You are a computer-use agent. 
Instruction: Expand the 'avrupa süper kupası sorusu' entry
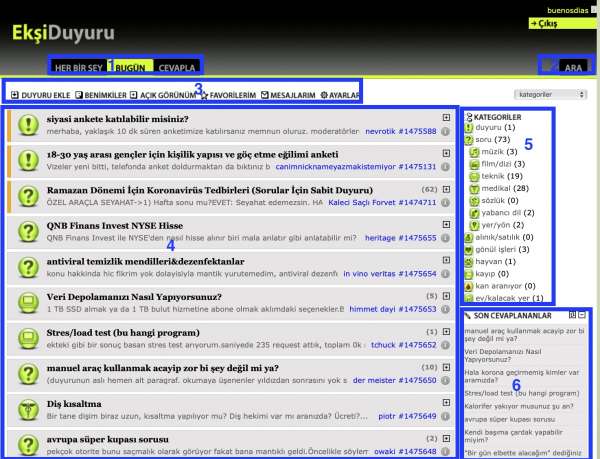(x=446, y=438)
